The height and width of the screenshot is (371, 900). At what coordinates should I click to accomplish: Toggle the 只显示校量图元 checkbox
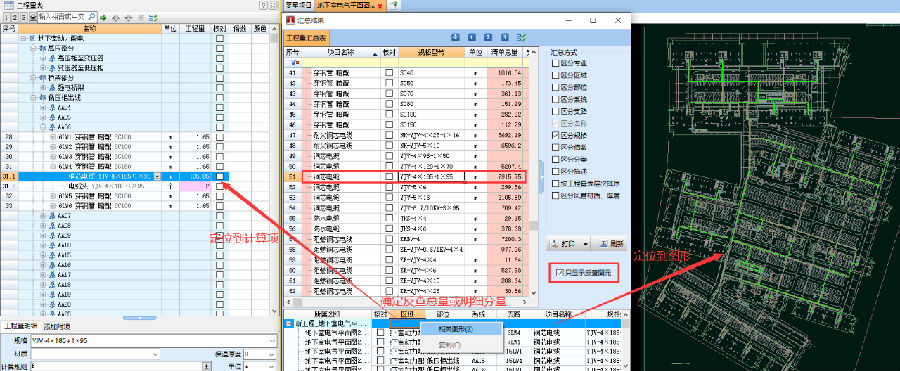(560, 273)
